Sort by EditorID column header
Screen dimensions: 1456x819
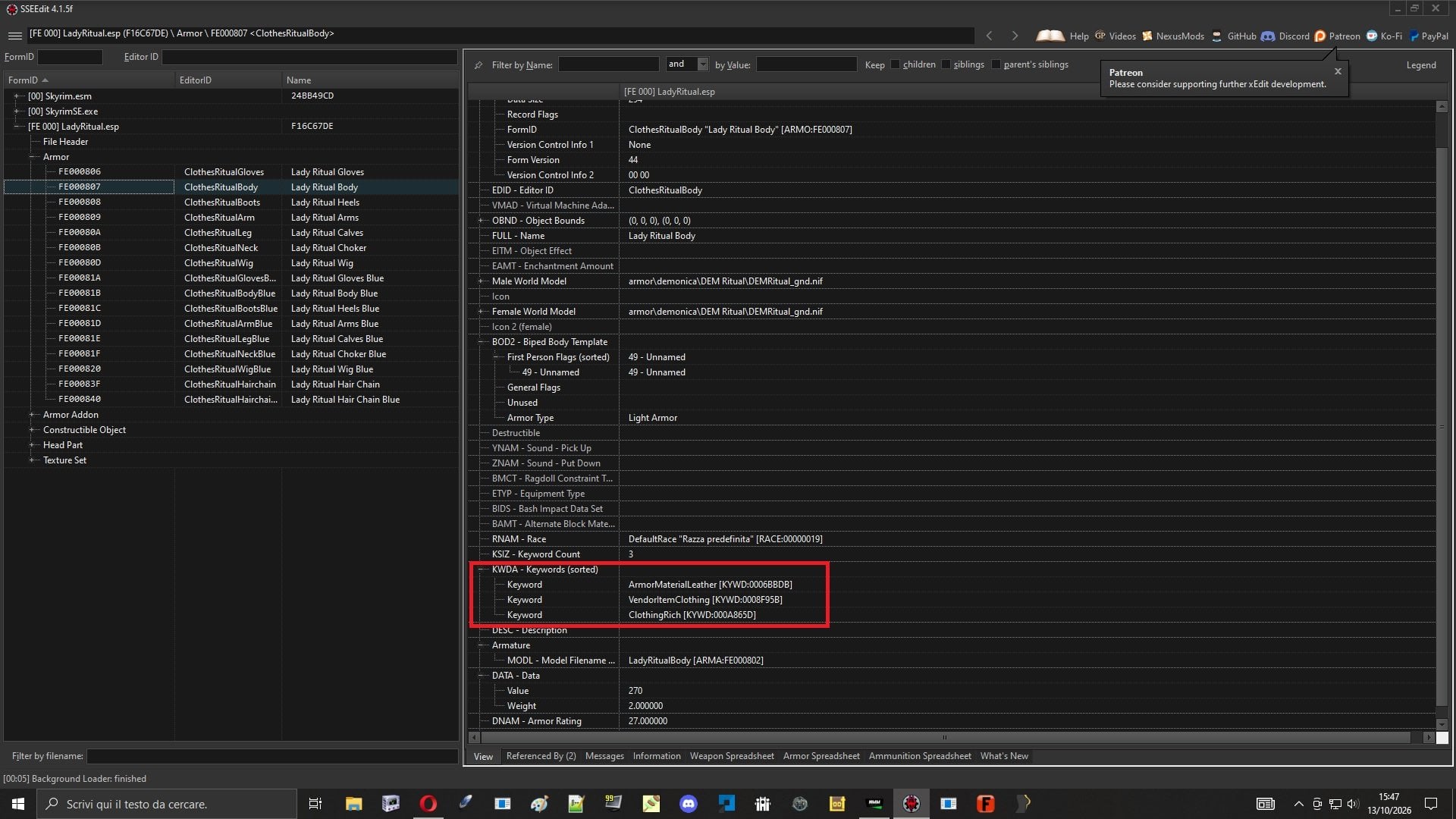click(228, 80)
